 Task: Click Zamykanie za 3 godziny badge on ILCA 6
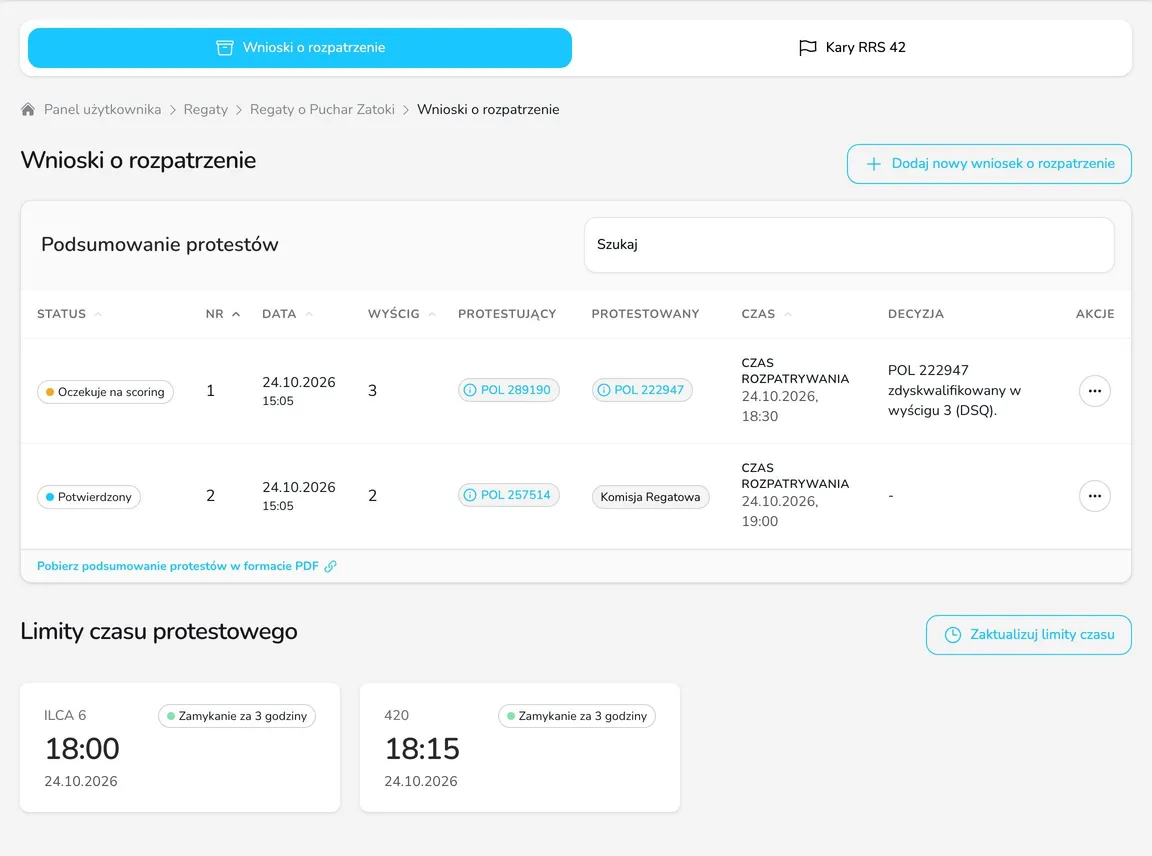237,716
